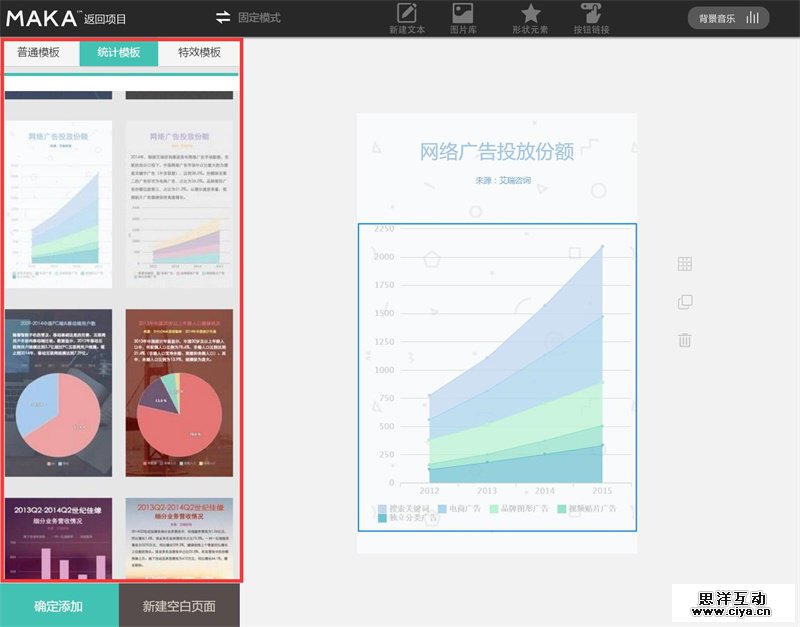Select the red pie chart template thumbnail
800x627 pixels.
click(x=179, y=392)
